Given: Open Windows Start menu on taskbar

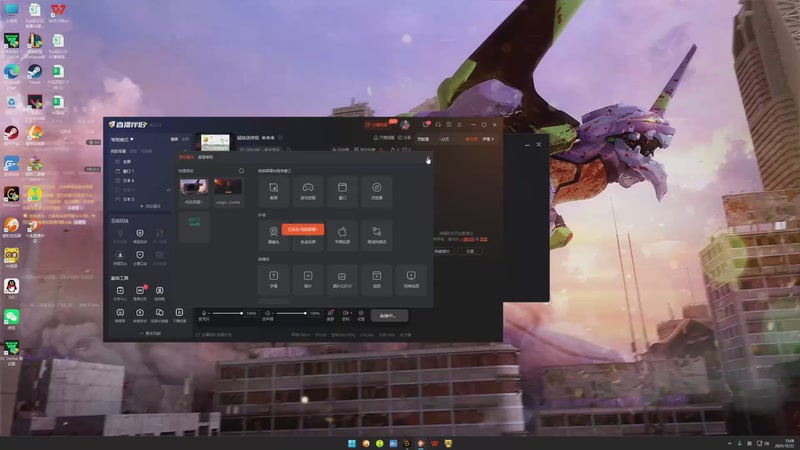Looking at the screenshot, I should (x=352, y=443).
